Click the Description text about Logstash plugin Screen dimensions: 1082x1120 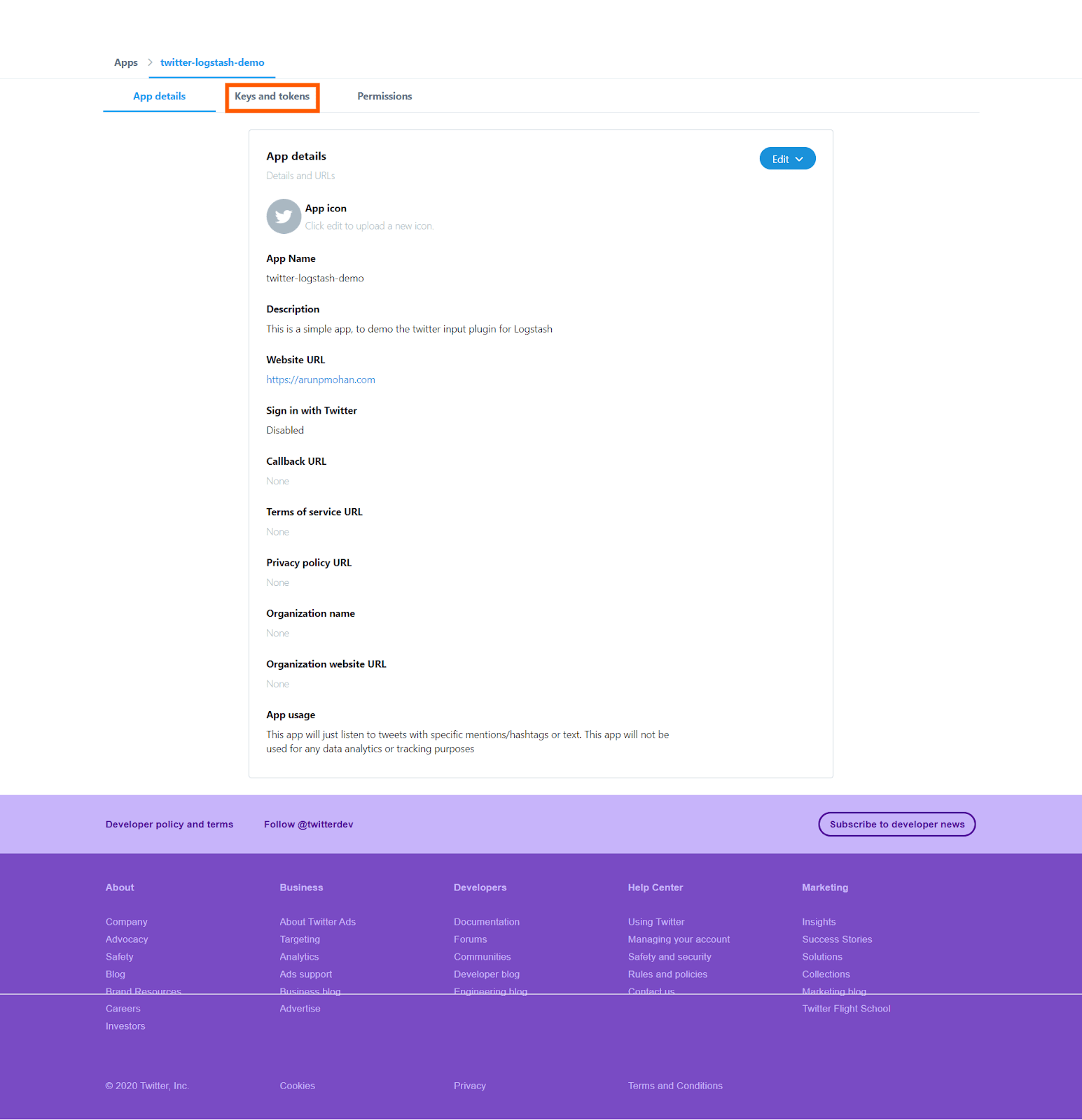409,329
